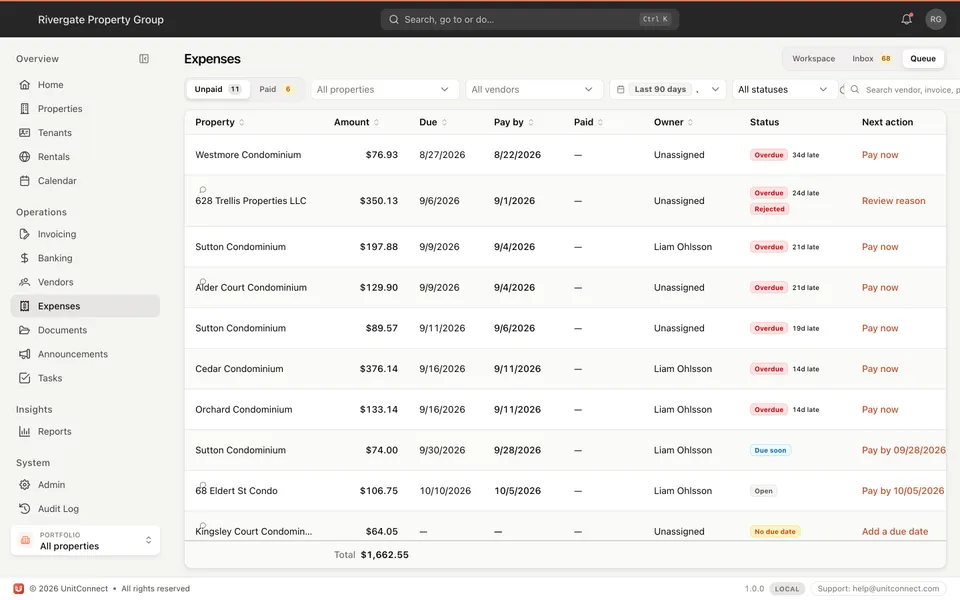
Task: Sort by Paid column header
Action: click(x=588, y=122)
